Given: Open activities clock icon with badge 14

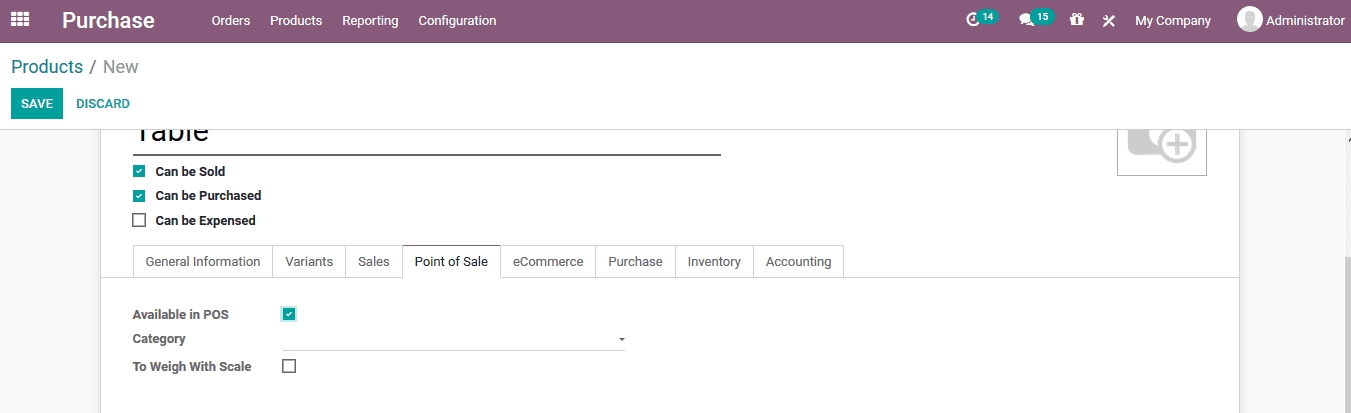Looking at the screenshot, I should 974,20.
